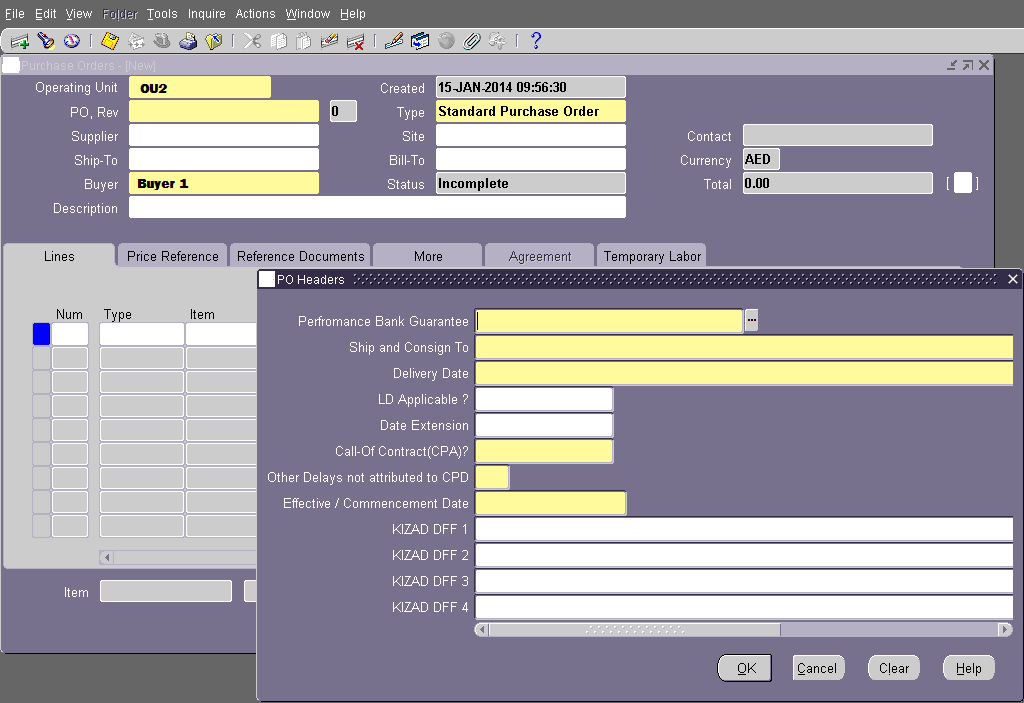Select the Find flashlight icon
The height and width of the screenshot is (703, 1024).
pyautogui.click(x=44, y=40)
